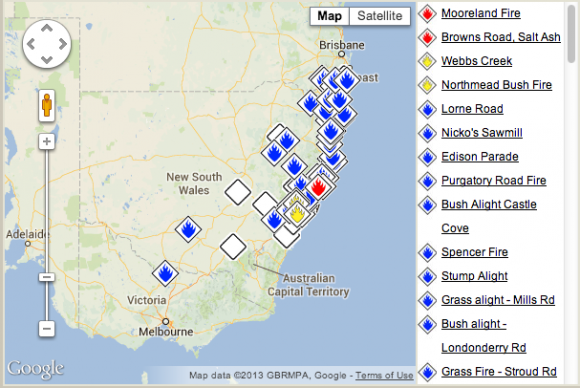Click the red fire marker on map
This screenshot has width=580, height=388.
click(x=318, y=187)
